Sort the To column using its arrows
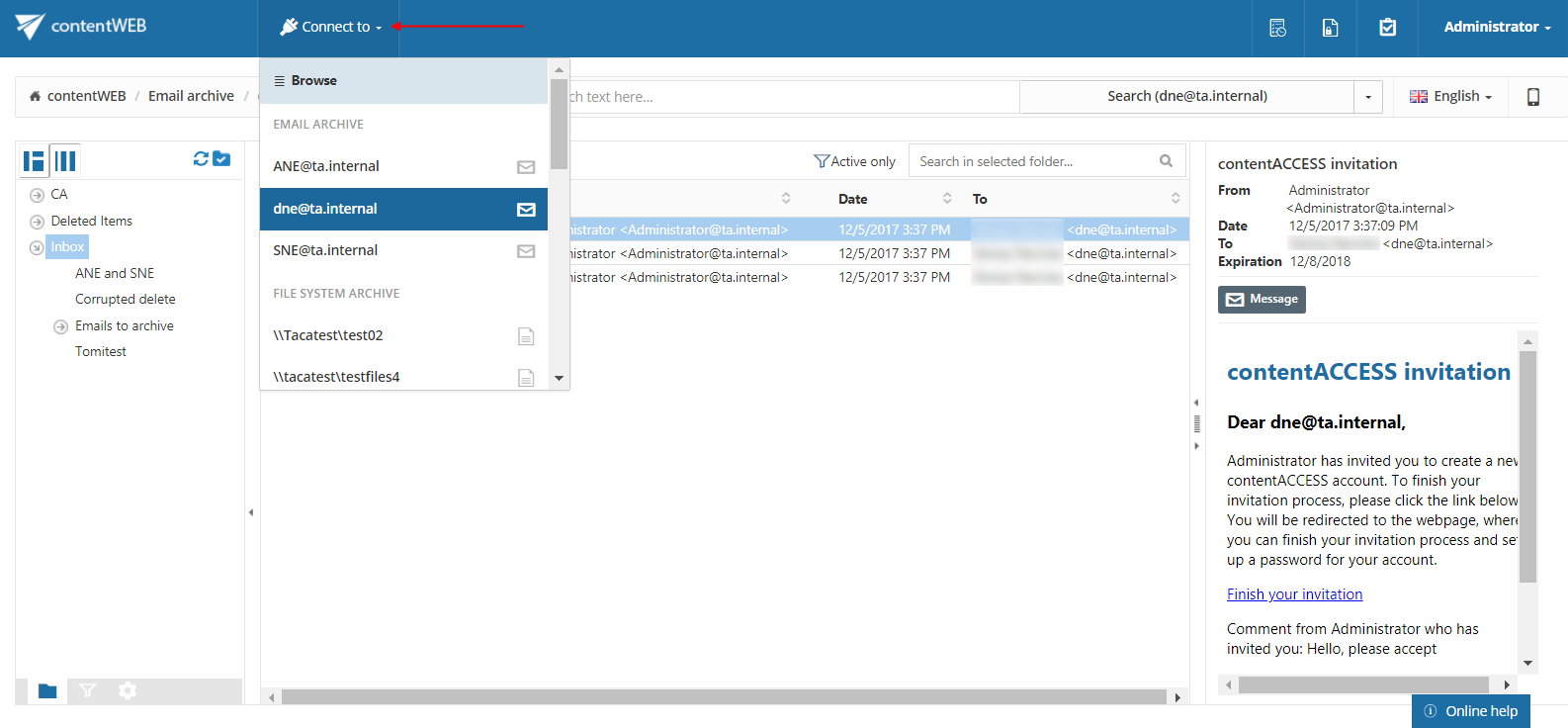 click(x=1176, y=199)
